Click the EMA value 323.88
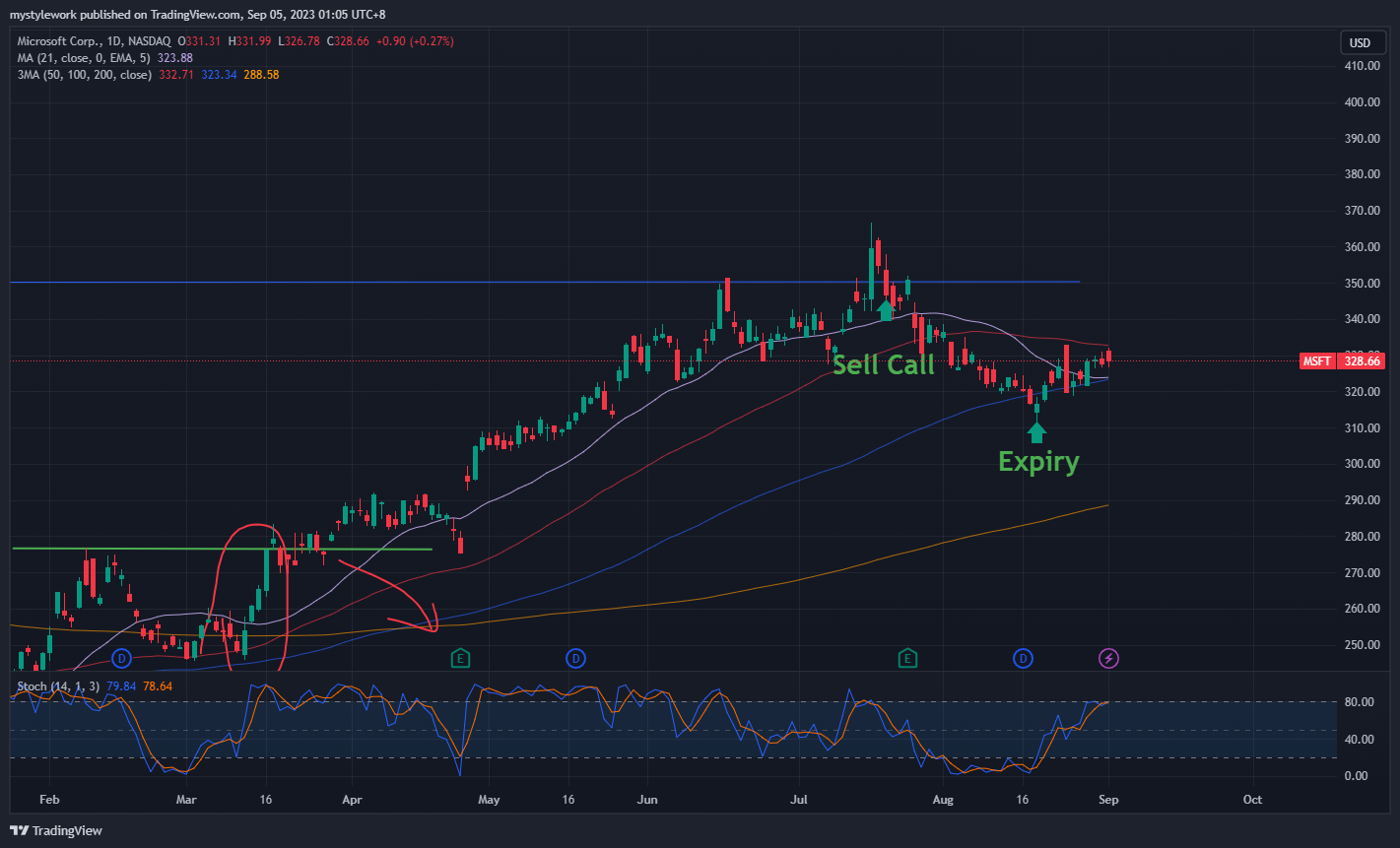Image resolution: width=1400 pixels, height=848 pixels. 173,58
